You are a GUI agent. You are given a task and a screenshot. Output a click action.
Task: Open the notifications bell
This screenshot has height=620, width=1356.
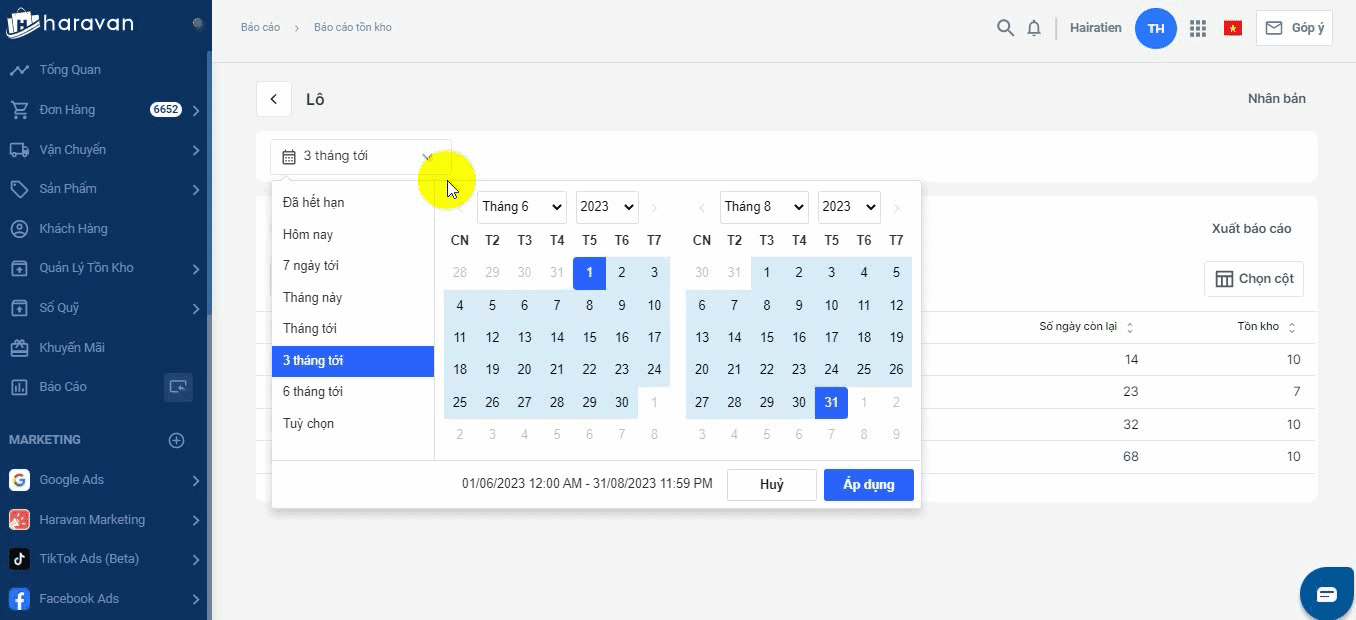point(1034,28)
